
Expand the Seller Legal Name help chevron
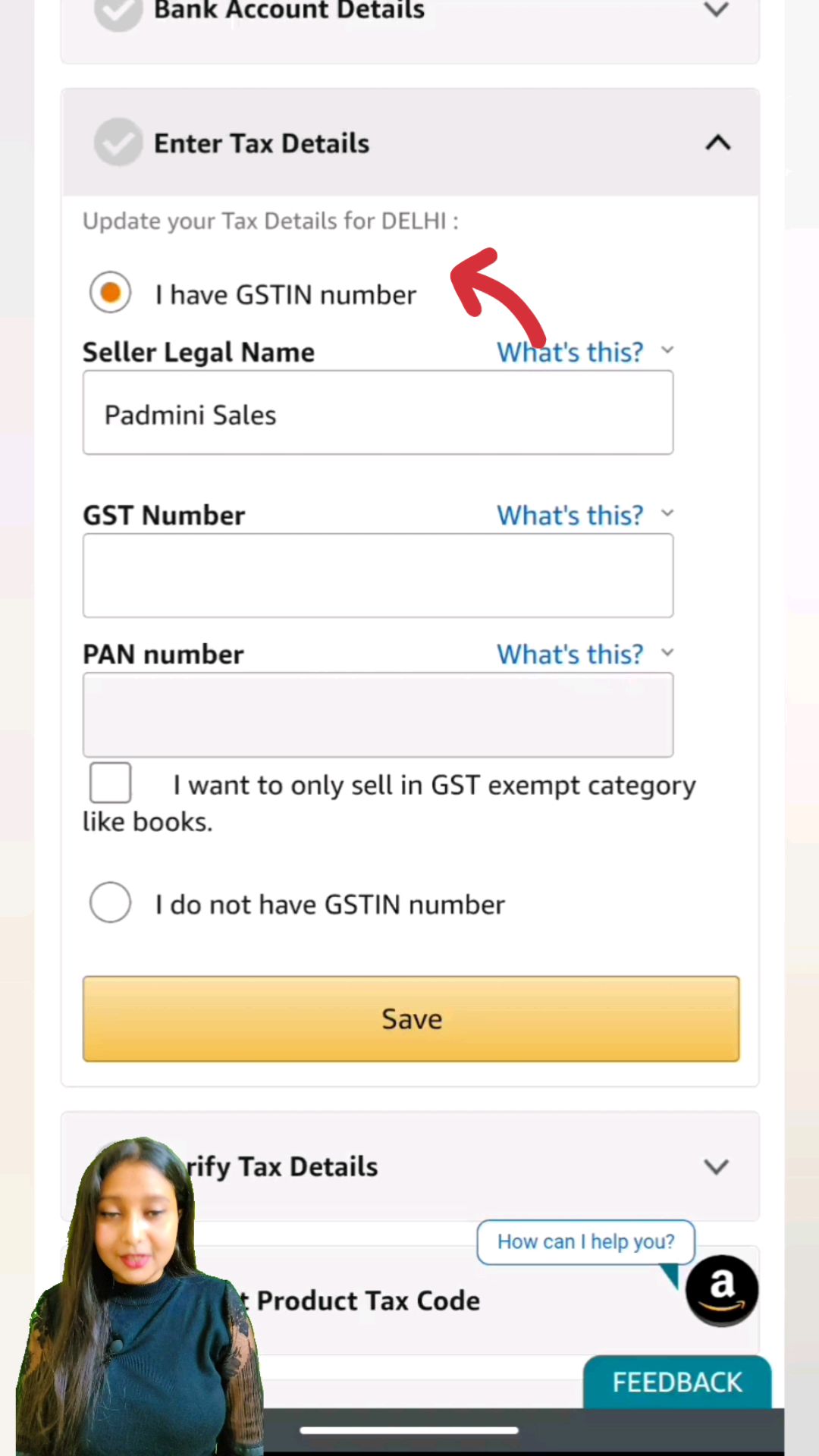[x=667, y=350]
